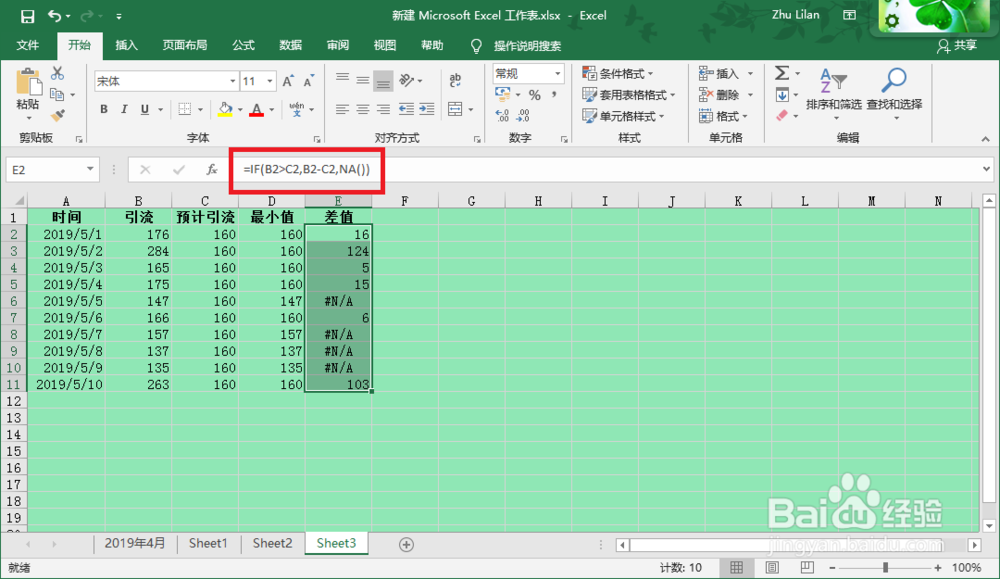The height and width of the screenshot is (579, 1000).
Task: Toggle italic formatting
Action: pyautogui.click(x=124, y=109)
